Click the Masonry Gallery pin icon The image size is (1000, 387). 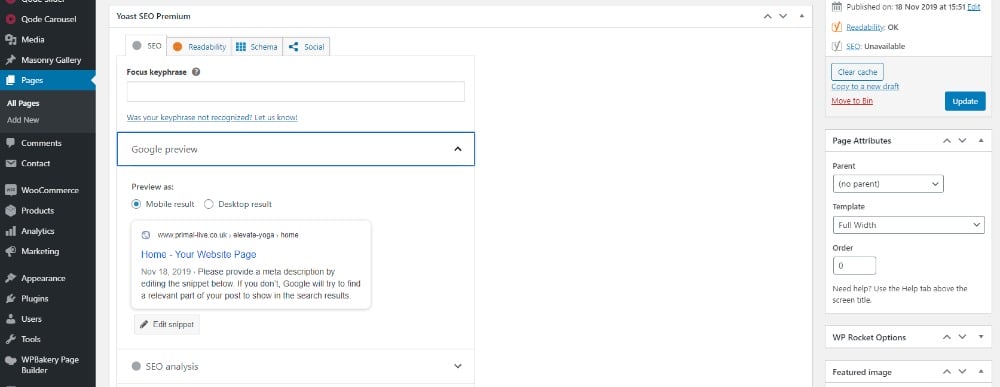(x=10, y=60)
